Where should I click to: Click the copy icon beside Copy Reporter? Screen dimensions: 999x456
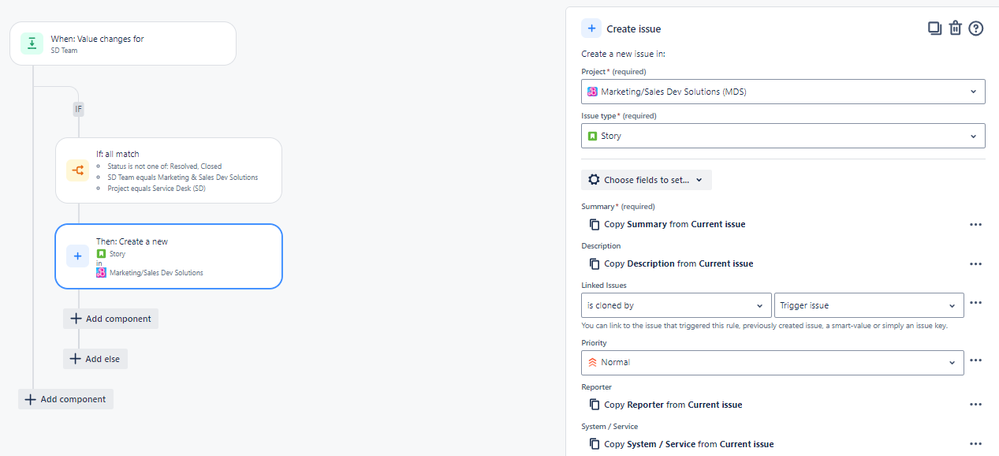[594, 404]
